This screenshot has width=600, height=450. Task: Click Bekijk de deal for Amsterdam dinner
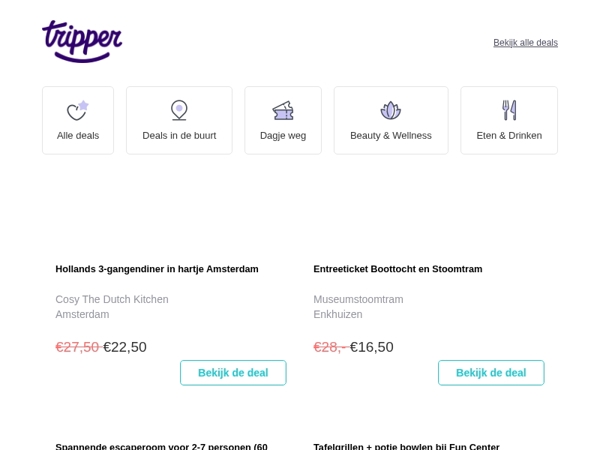pyautogui.click(x=233, y=373)
